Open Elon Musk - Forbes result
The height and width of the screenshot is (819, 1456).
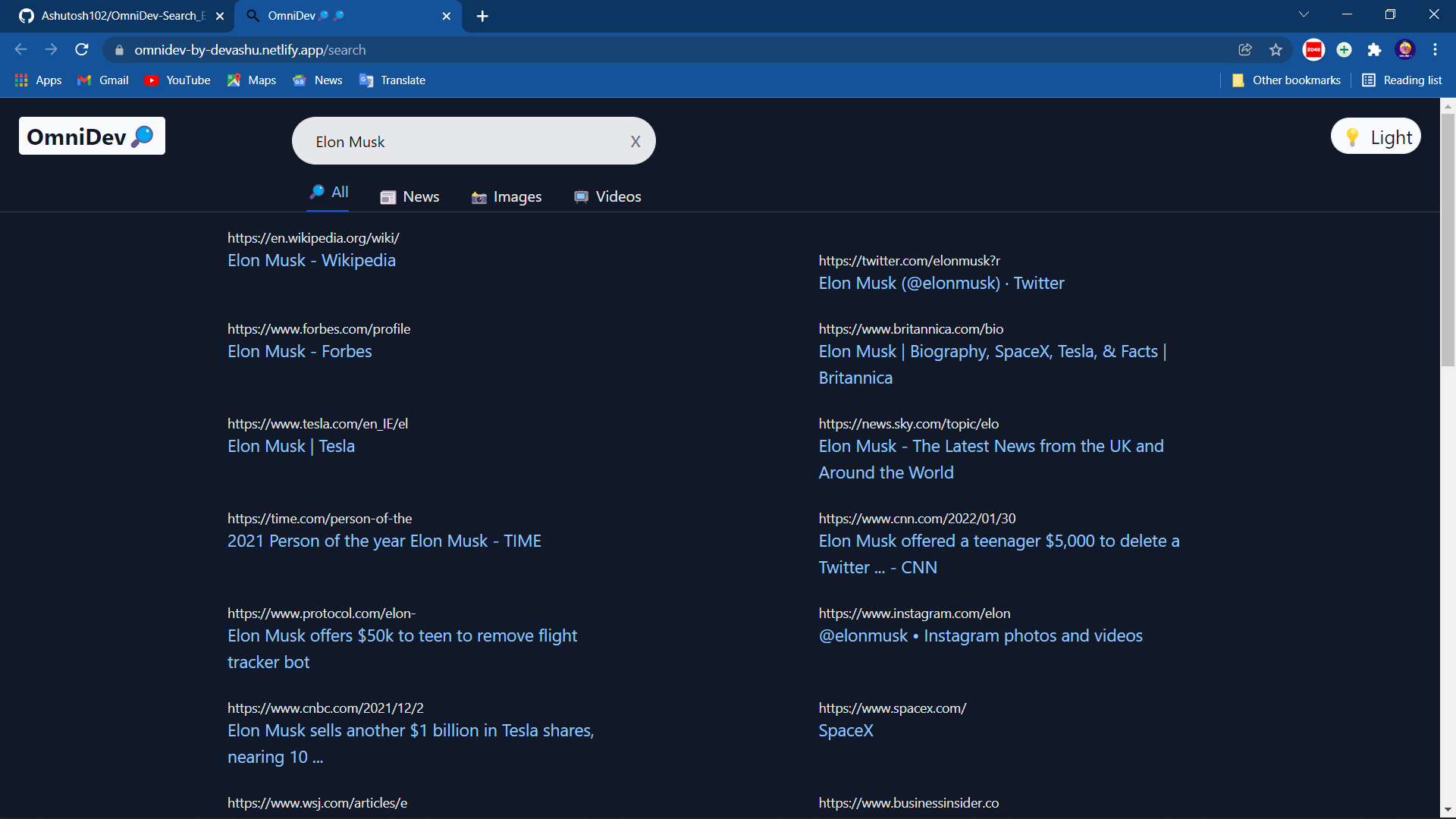[x=300, y=351]
